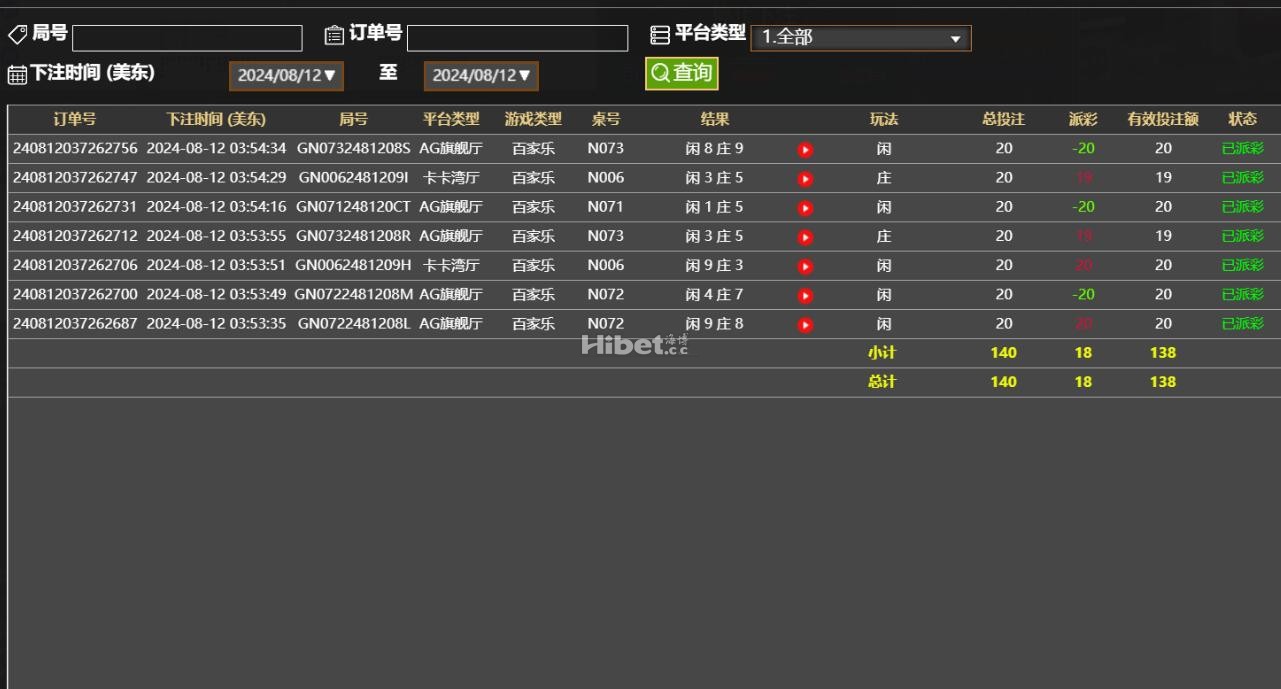1281x689 pixels.
Task: Click the 局号 column header in table
Action: 353,119
